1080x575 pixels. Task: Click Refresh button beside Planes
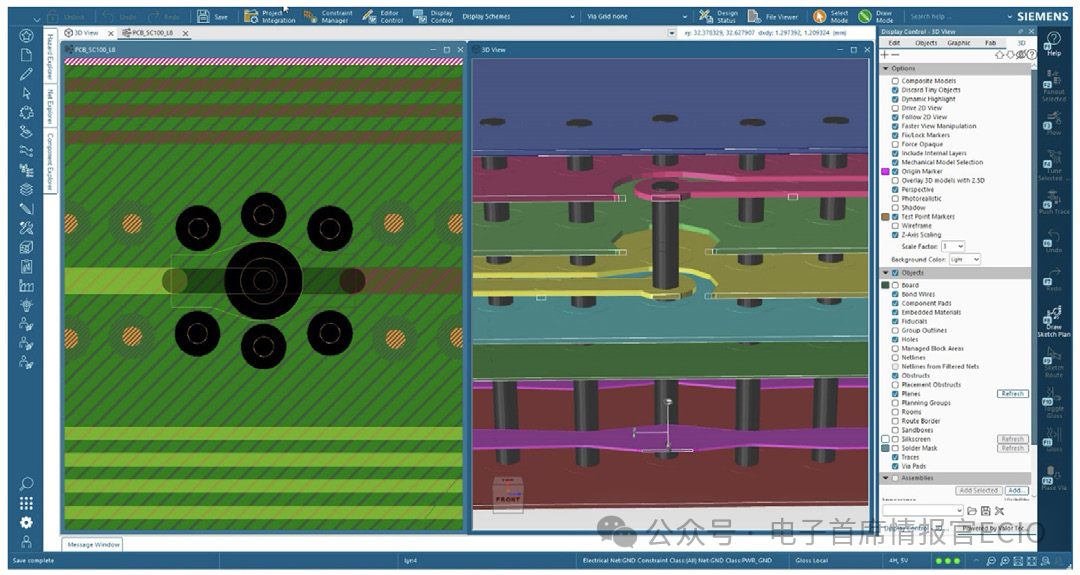click(1012, 394)
